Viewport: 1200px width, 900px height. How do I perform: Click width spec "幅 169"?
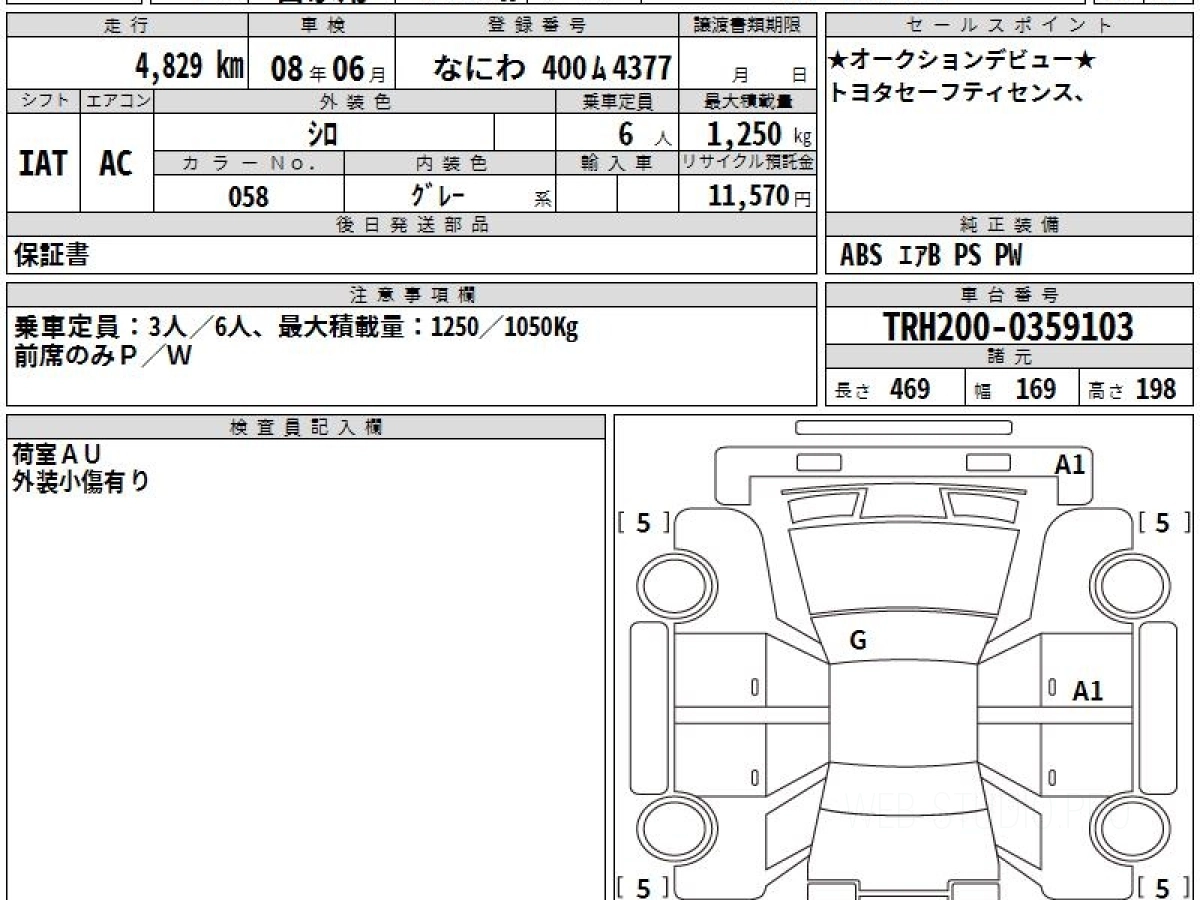point(1015,389)
